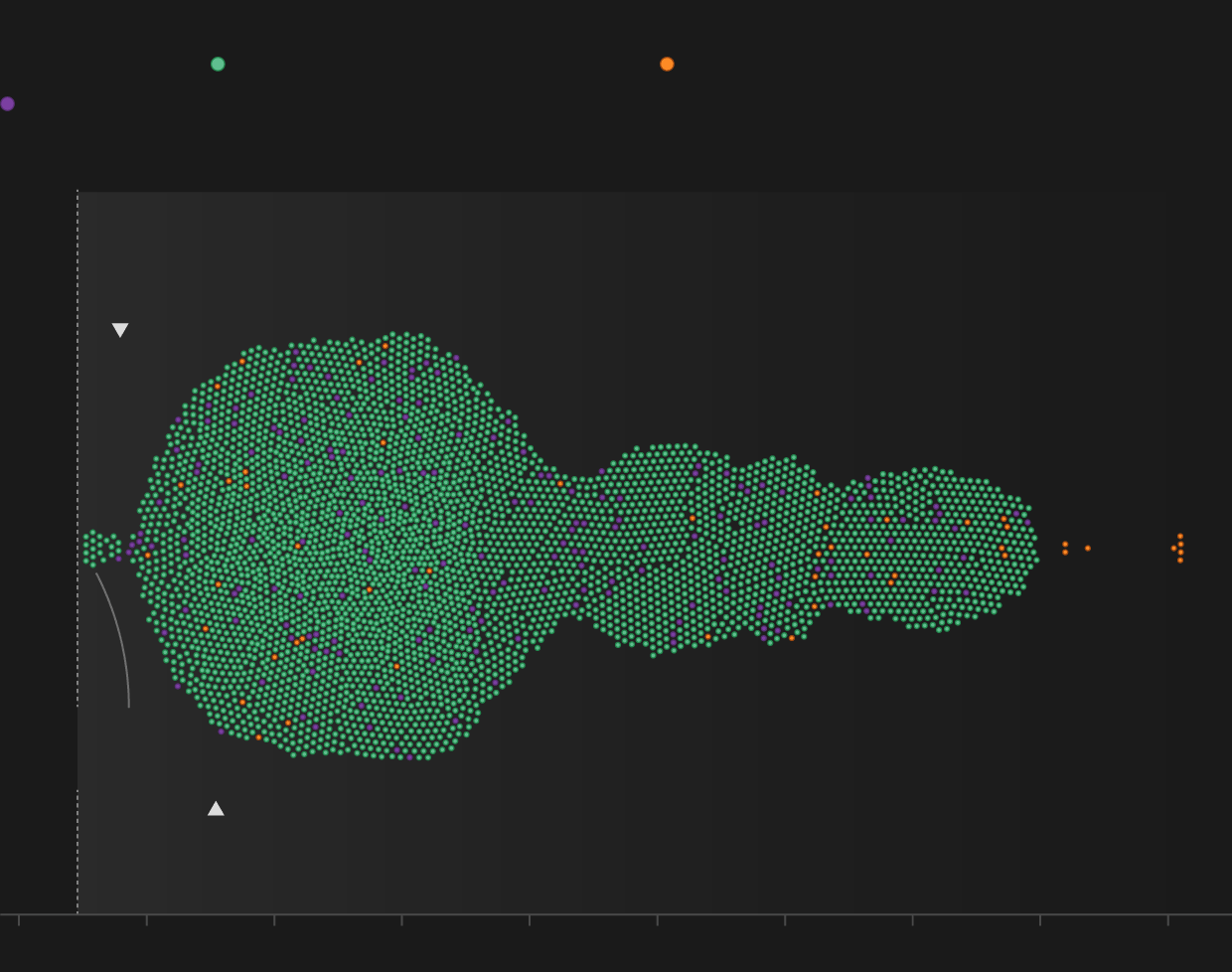Click the short dashed line segment near the axis
This screenshot has width=1232, height=972.
pos(77,850)
